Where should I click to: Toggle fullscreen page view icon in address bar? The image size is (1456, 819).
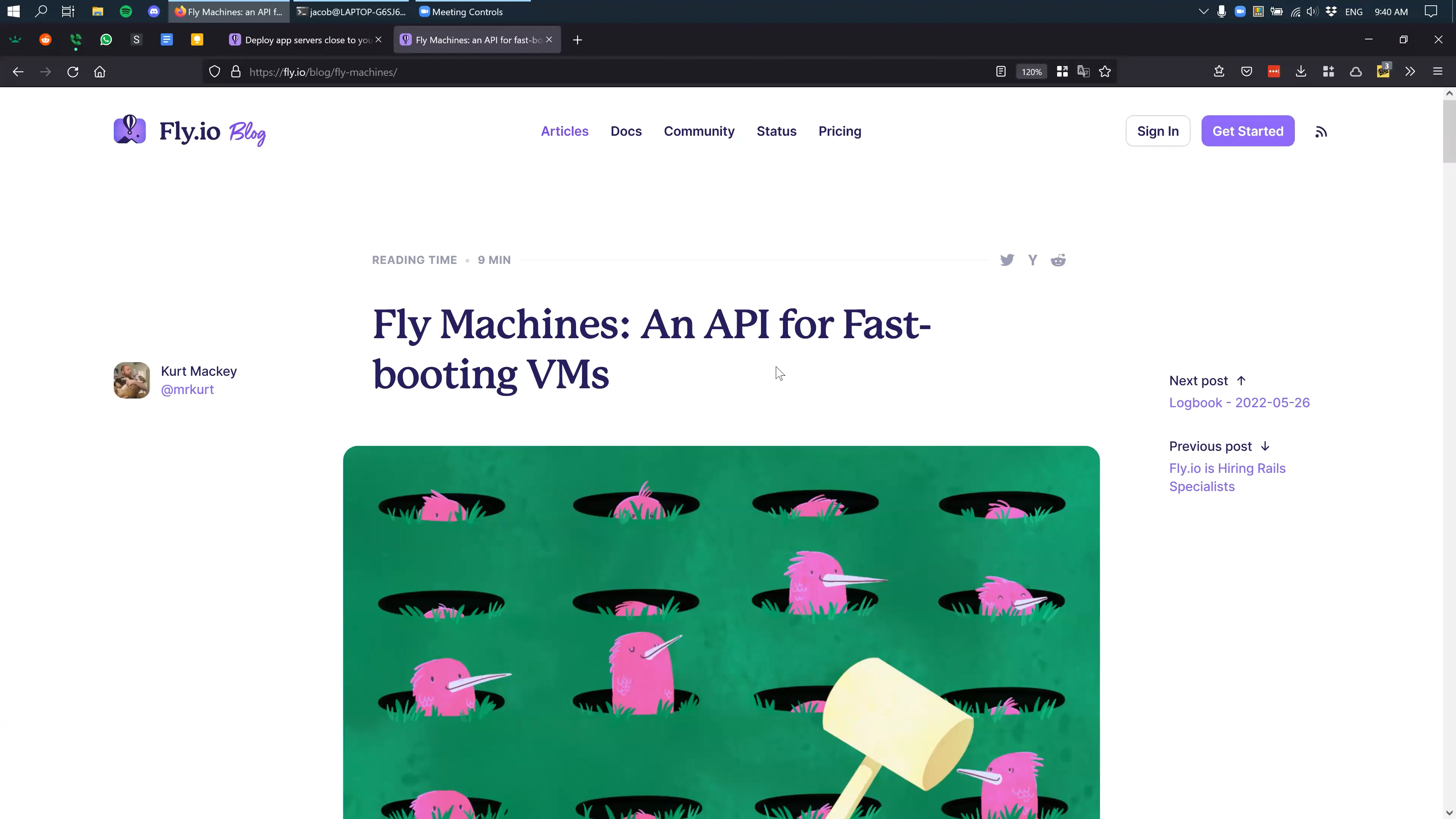pos(1062,71)
